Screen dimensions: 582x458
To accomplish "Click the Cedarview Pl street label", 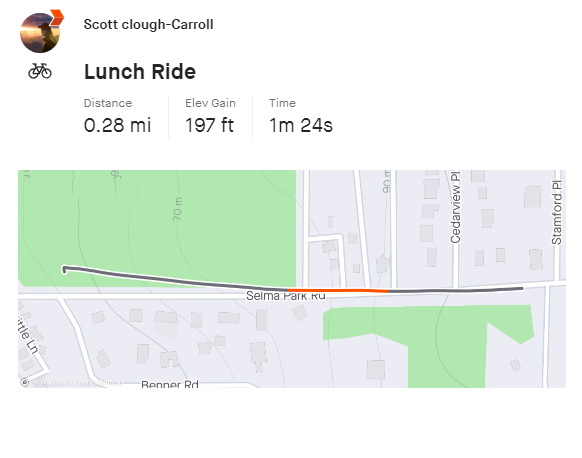I will tap(455, 207).
